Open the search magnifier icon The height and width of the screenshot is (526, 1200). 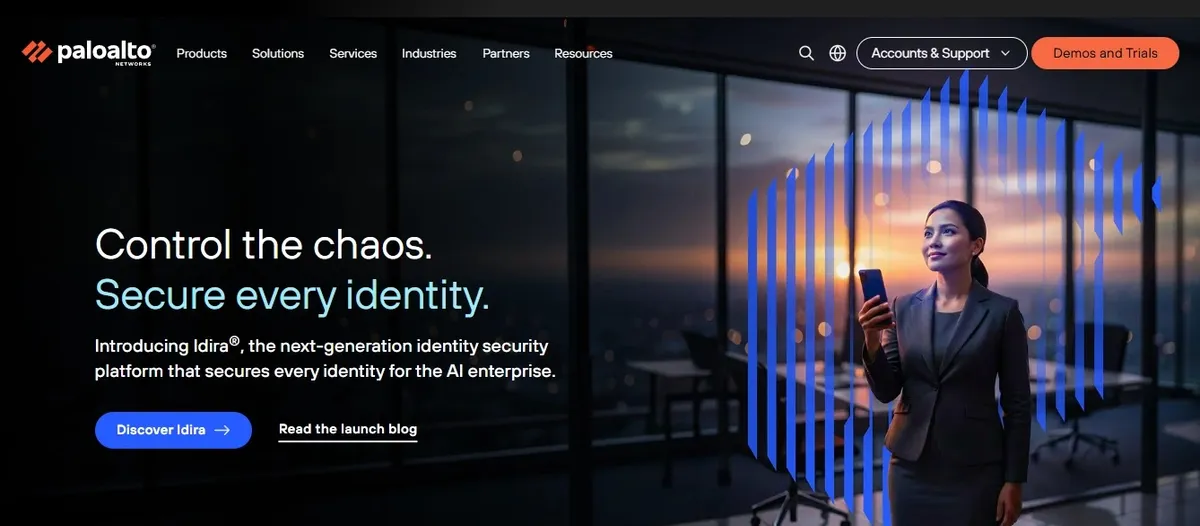point(806,53)
